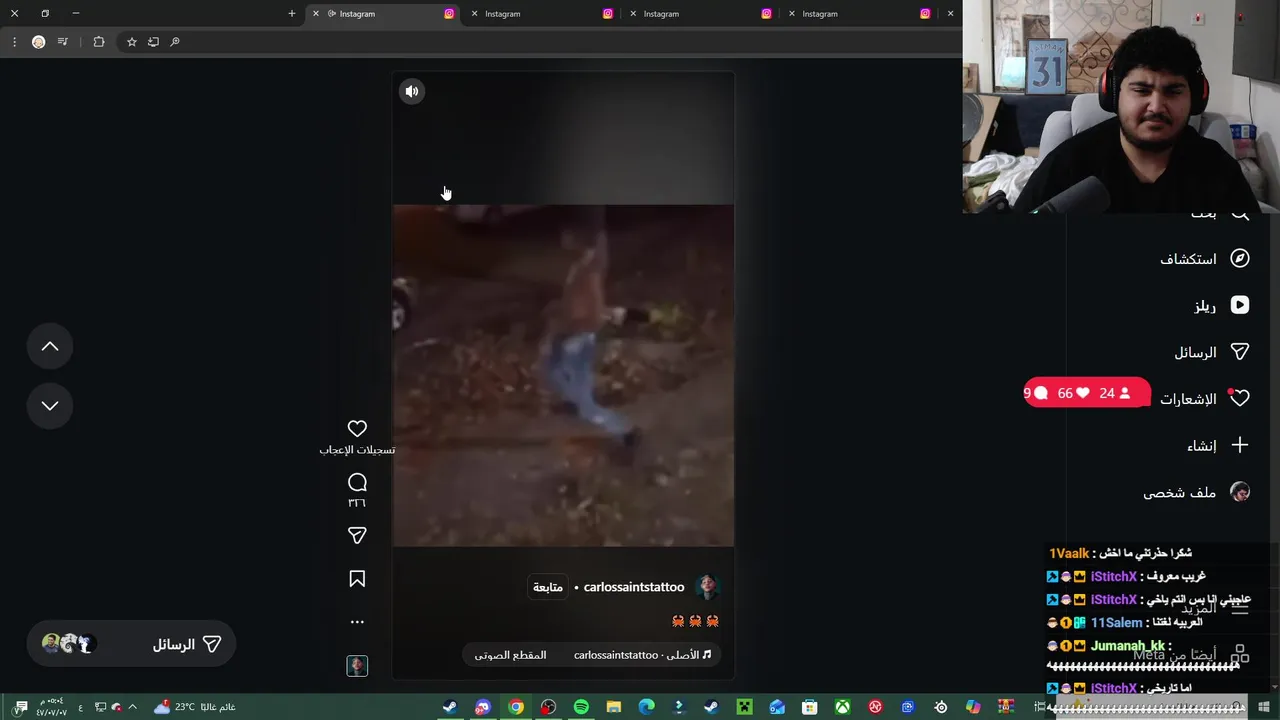The width and height of the screenshot is (1280, 720).
Task: Bookmark this page with the star icon
Action: 131,42
